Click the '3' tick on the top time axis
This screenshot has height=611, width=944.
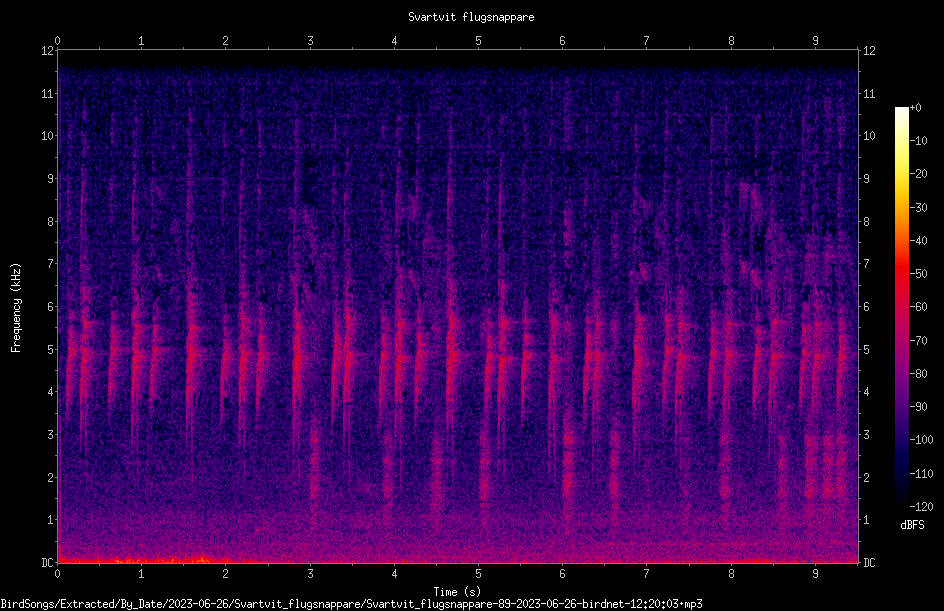click(310, 41)
